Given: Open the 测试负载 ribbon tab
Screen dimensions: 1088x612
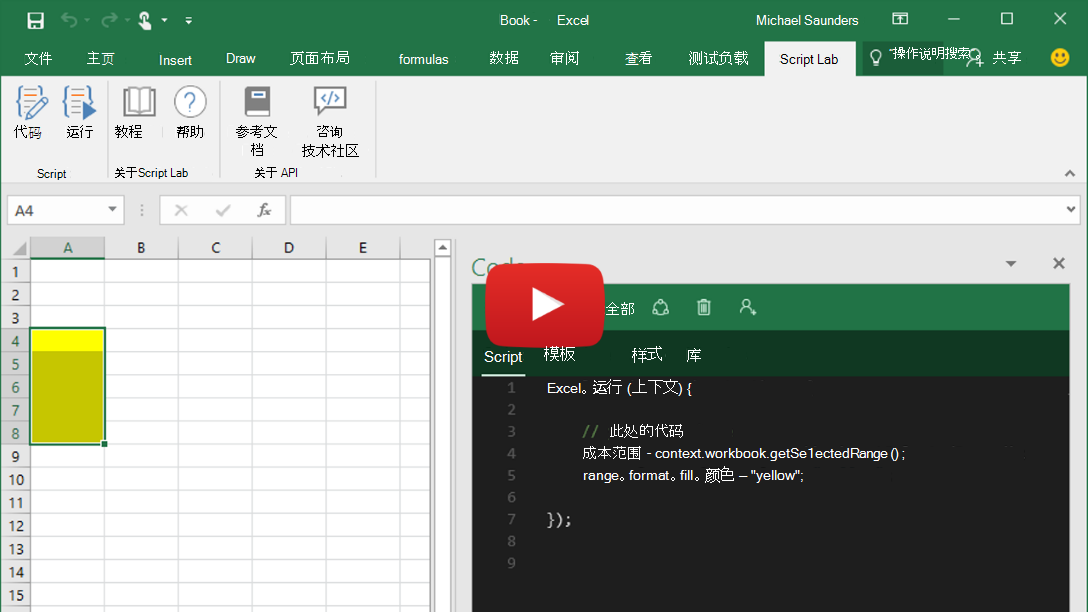Looking at the screenshot, I should [x=718, y=58].
